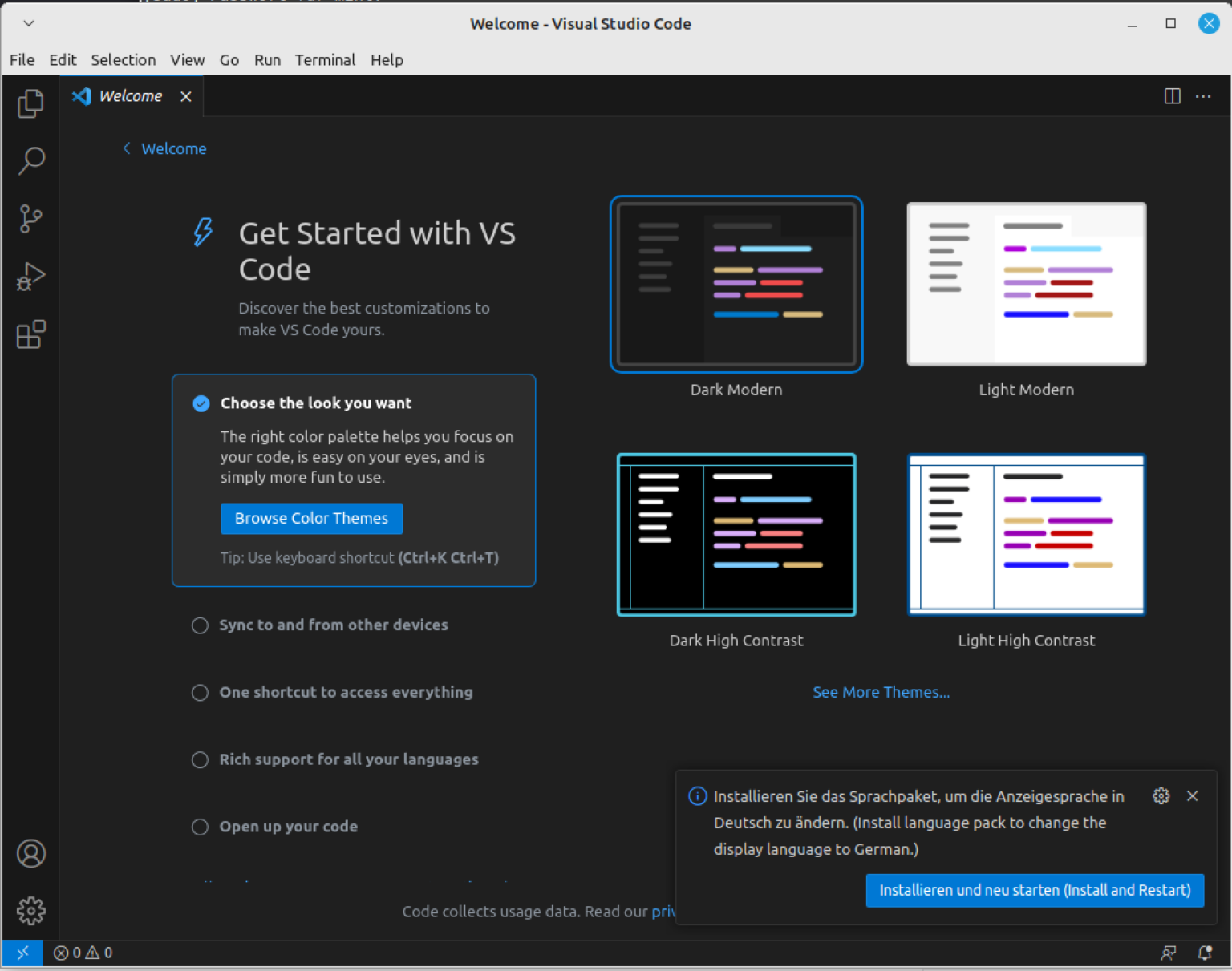Click the Accounts icon
The image size is (1232, 971).
tap(30, 853)
